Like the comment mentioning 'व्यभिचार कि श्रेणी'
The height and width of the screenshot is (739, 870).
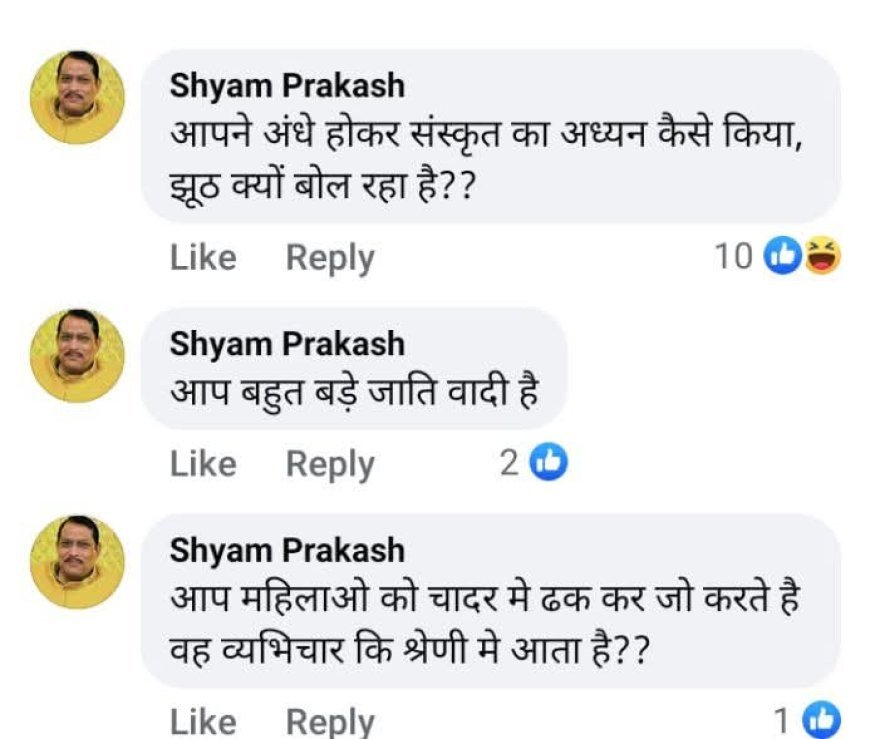point(203,722)
